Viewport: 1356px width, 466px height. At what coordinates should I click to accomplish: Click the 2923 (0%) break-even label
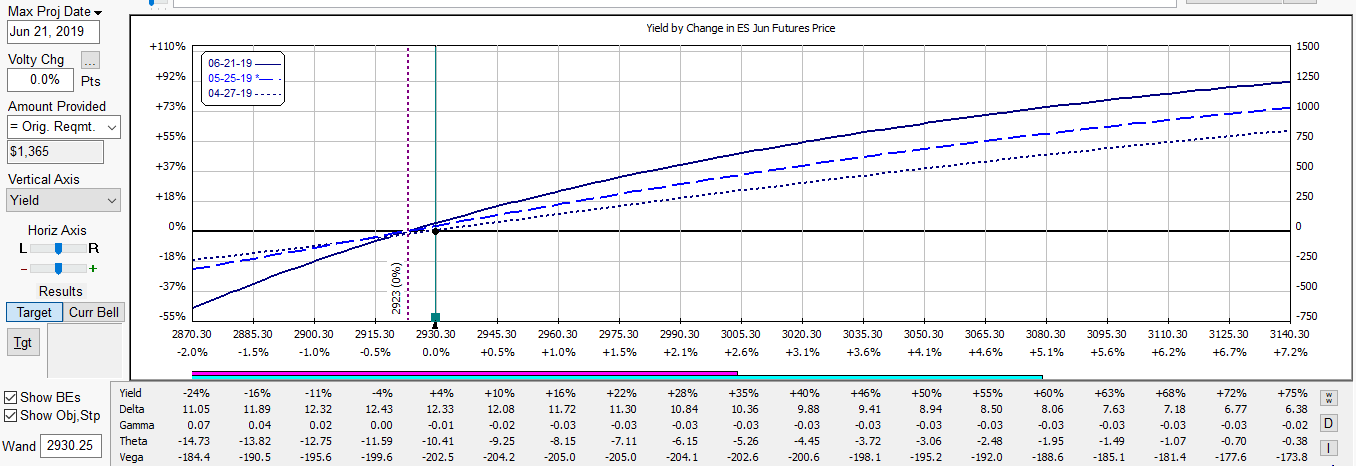tap(396, 288)
